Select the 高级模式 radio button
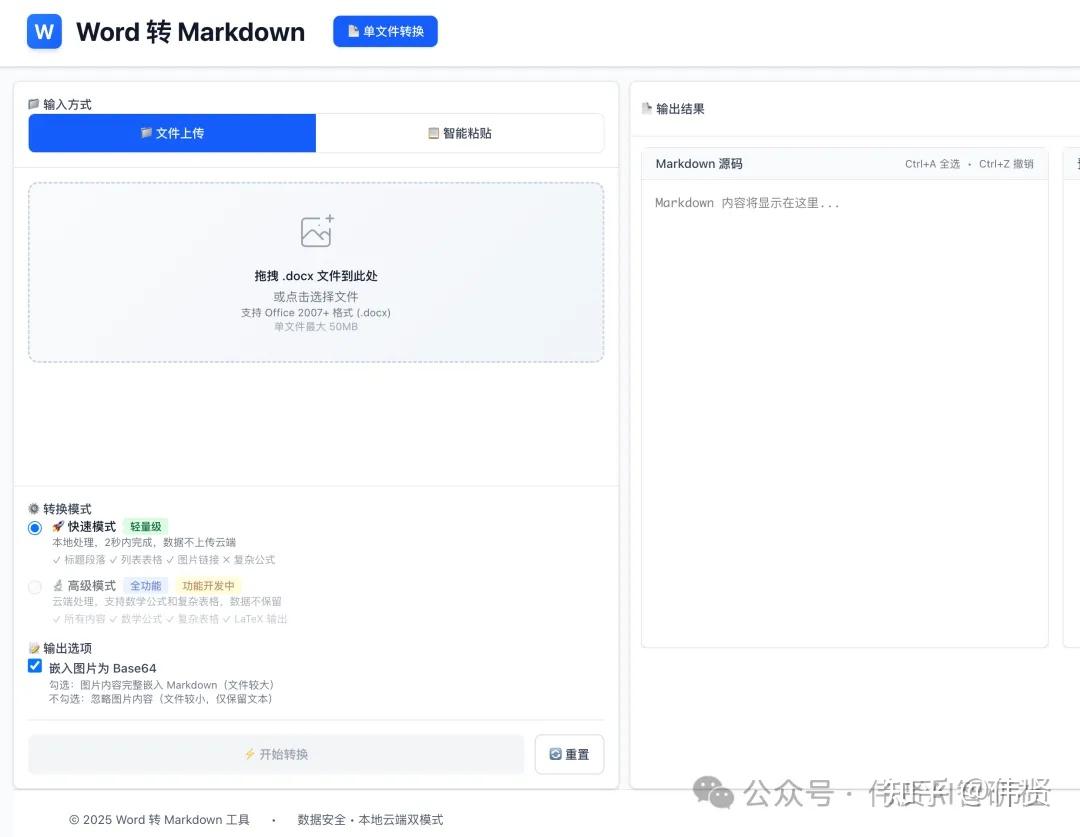The width and height of the screenshot is (1080, 837). tap(35, 585)
